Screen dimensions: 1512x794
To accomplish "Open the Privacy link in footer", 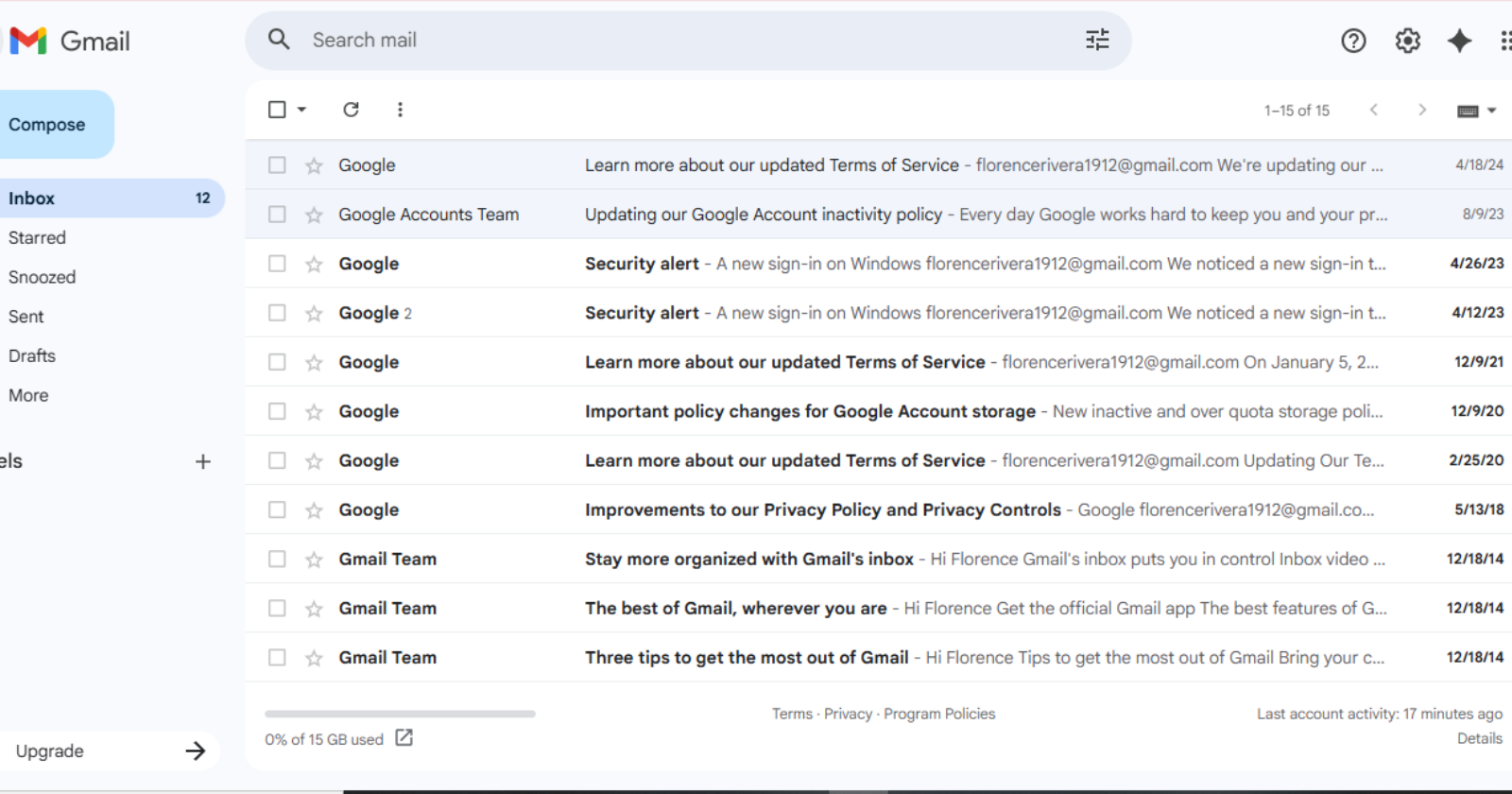I will (848, 714).
